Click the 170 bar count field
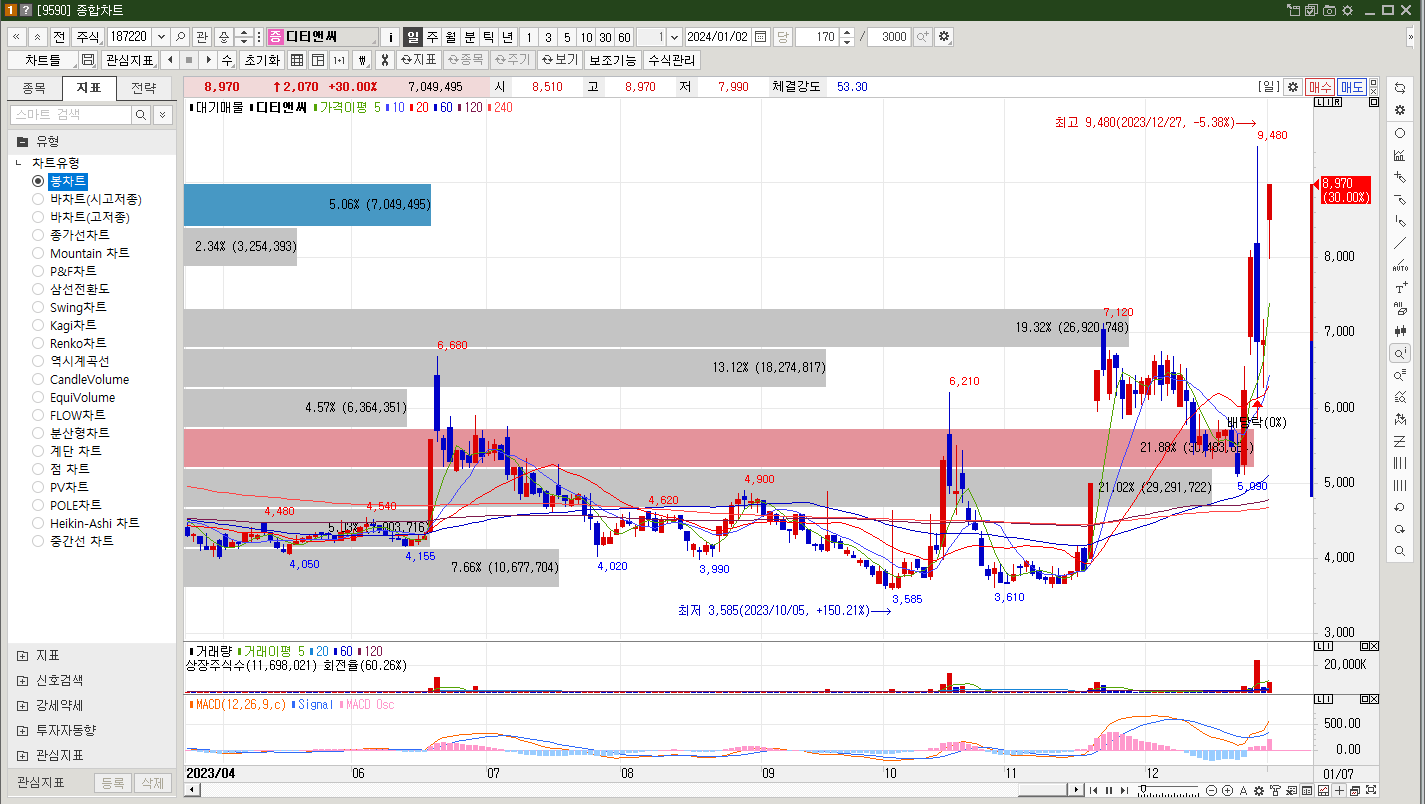Viewport: 1425px width, 804px height. click(x=816, y=36)
